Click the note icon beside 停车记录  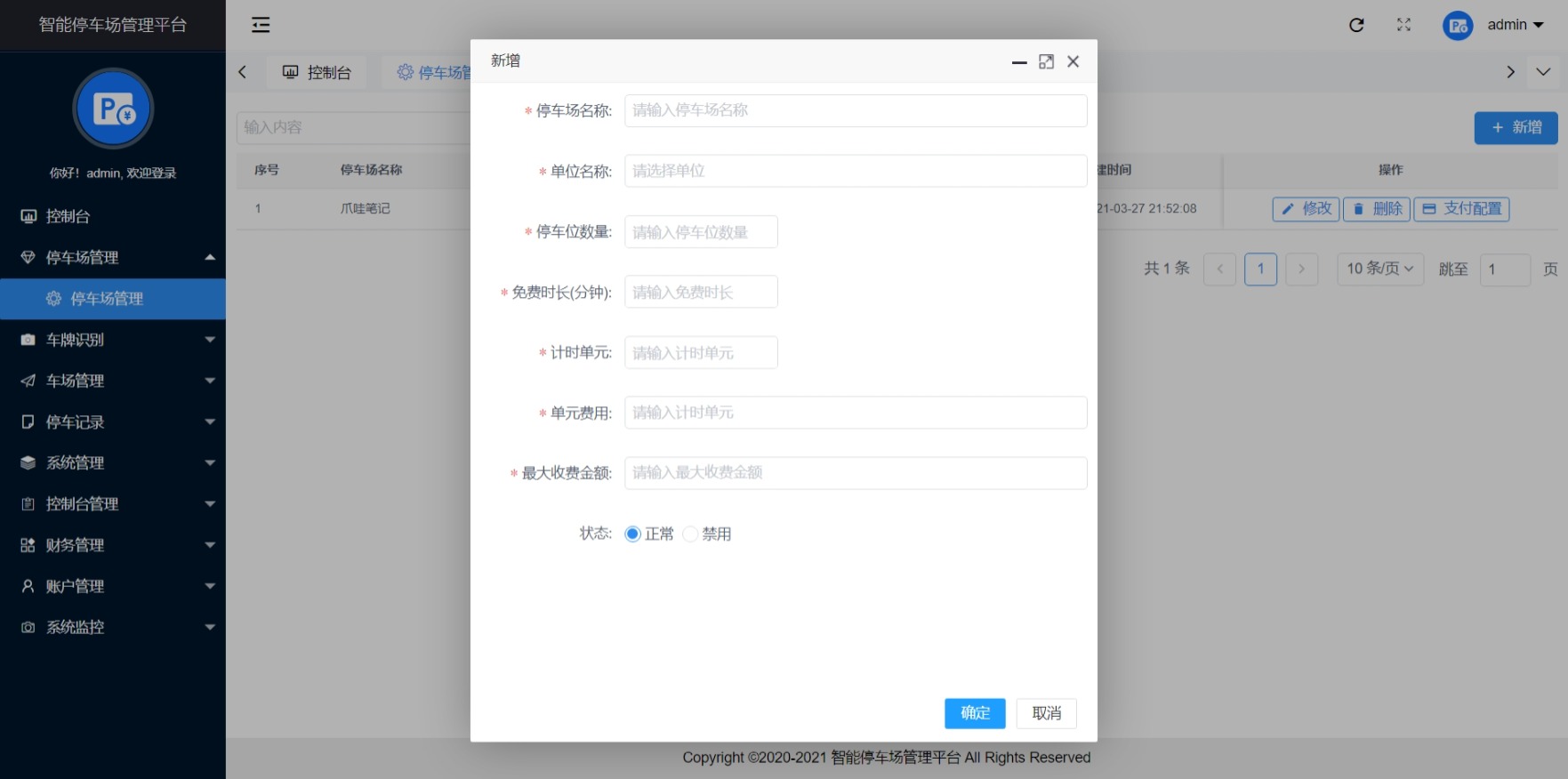point(28,422)
